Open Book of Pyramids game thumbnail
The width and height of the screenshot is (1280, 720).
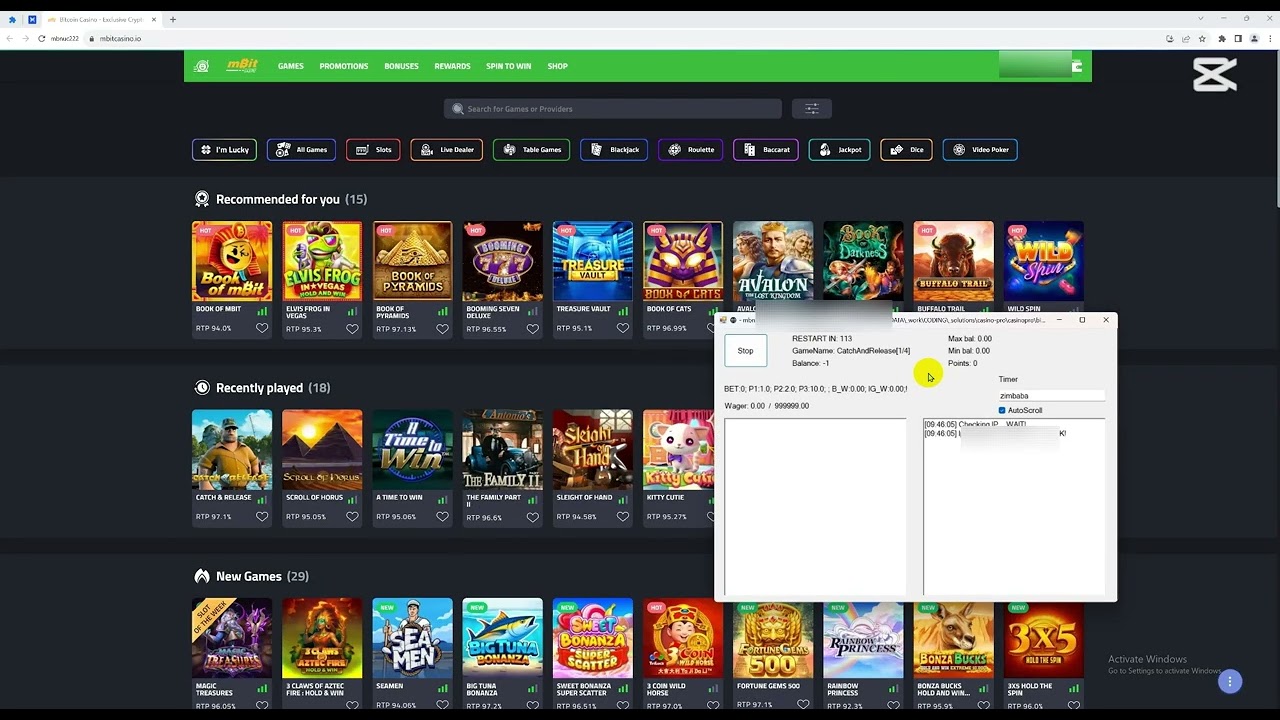pyautogui.click(x=412, y=261)
